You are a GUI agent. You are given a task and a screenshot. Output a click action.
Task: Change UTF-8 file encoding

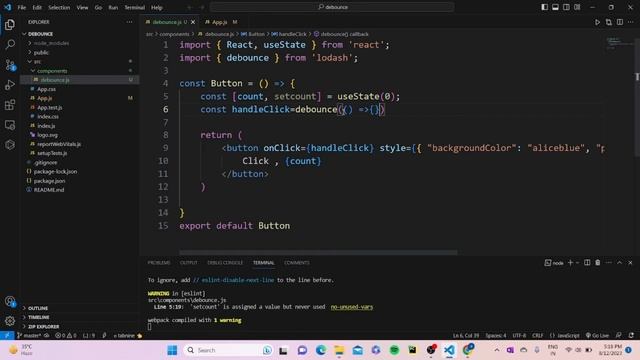519,336
